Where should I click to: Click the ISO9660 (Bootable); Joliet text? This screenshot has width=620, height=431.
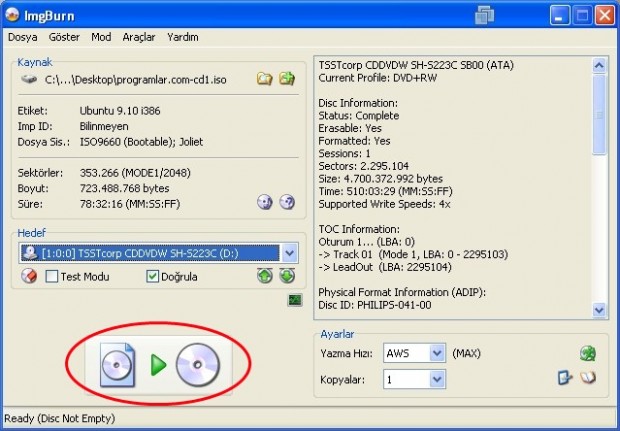point(141,142)
